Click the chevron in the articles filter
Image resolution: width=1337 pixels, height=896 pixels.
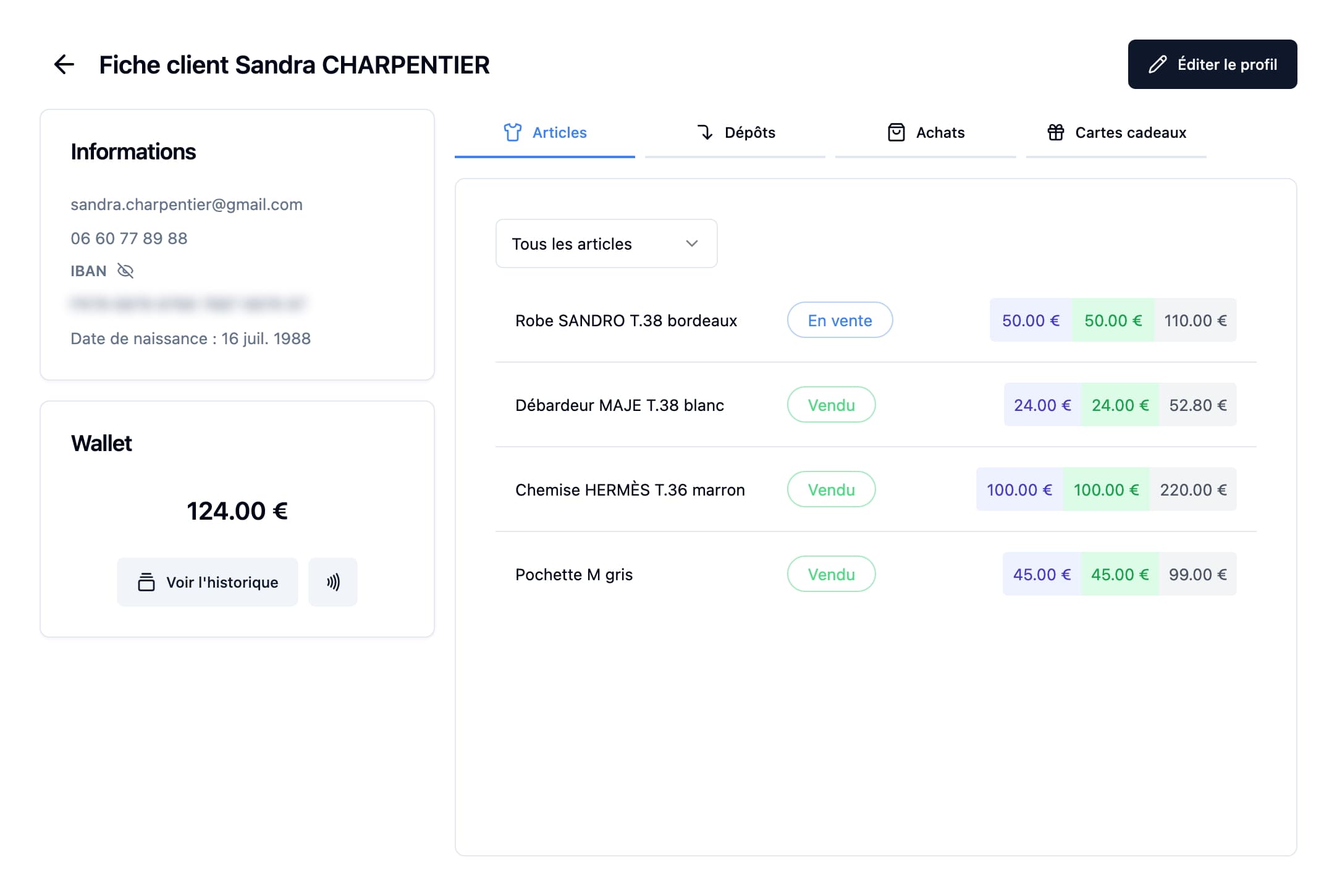point(692,243)
